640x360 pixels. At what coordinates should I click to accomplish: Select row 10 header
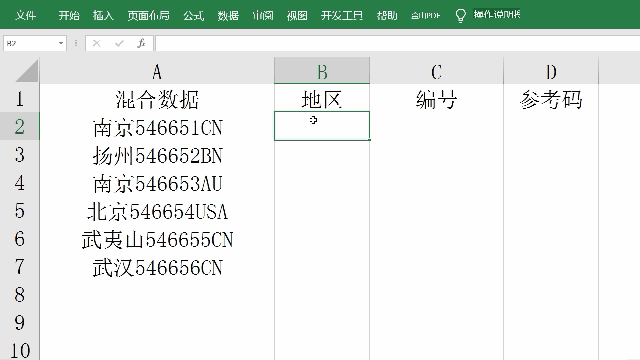[x=20, y=350]
